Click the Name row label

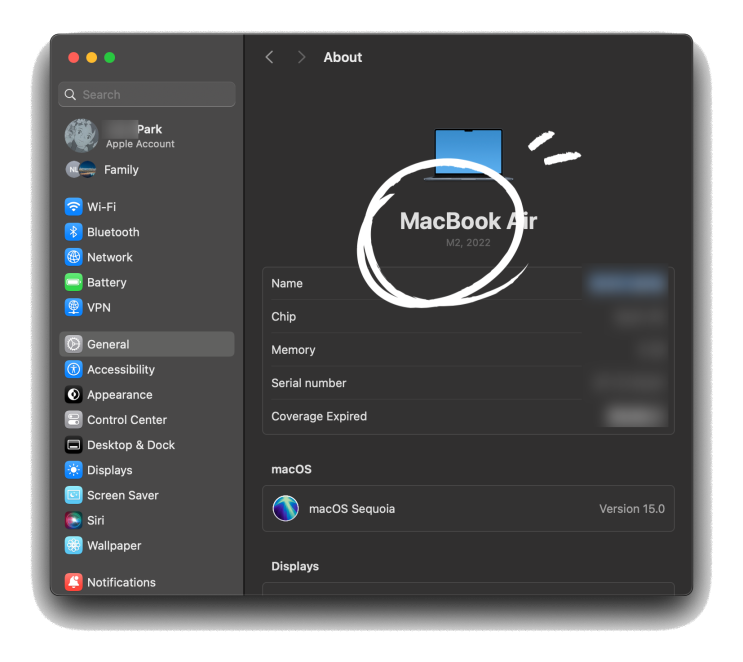point(287,283)
